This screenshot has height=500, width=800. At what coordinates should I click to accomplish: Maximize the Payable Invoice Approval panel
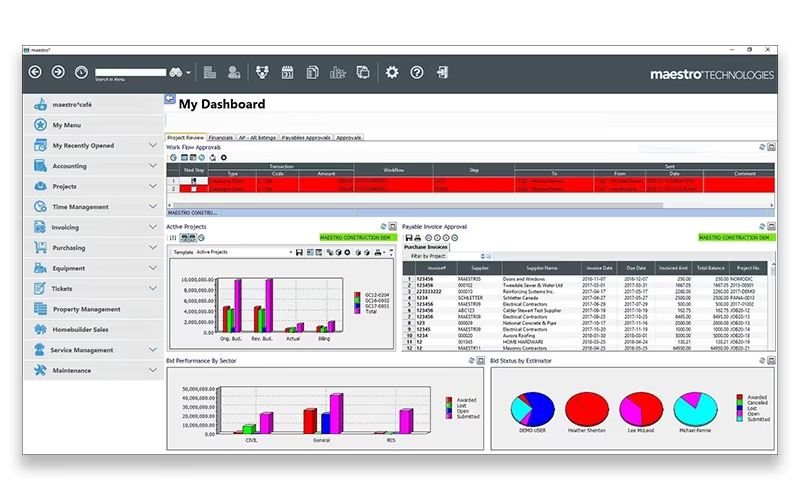[771, 226]
